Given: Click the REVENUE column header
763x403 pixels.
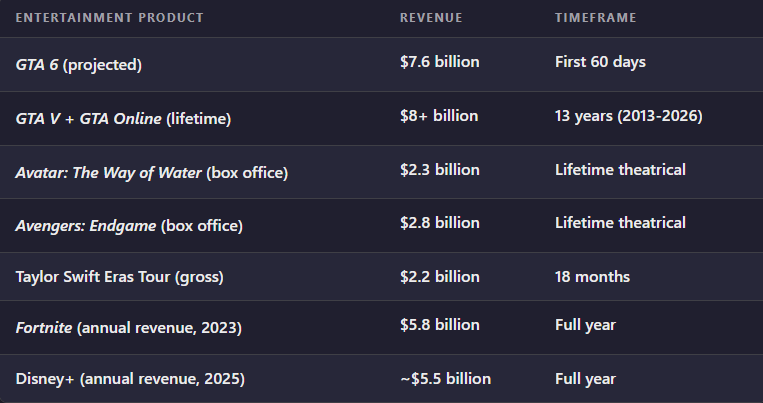Looking at the screenshot, I should click(431, 18).
